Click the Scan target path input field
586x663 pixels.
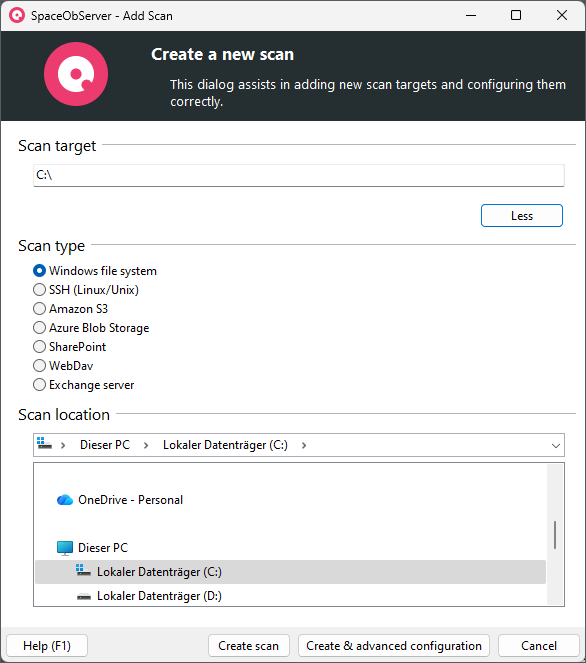[x=298, y=175]
